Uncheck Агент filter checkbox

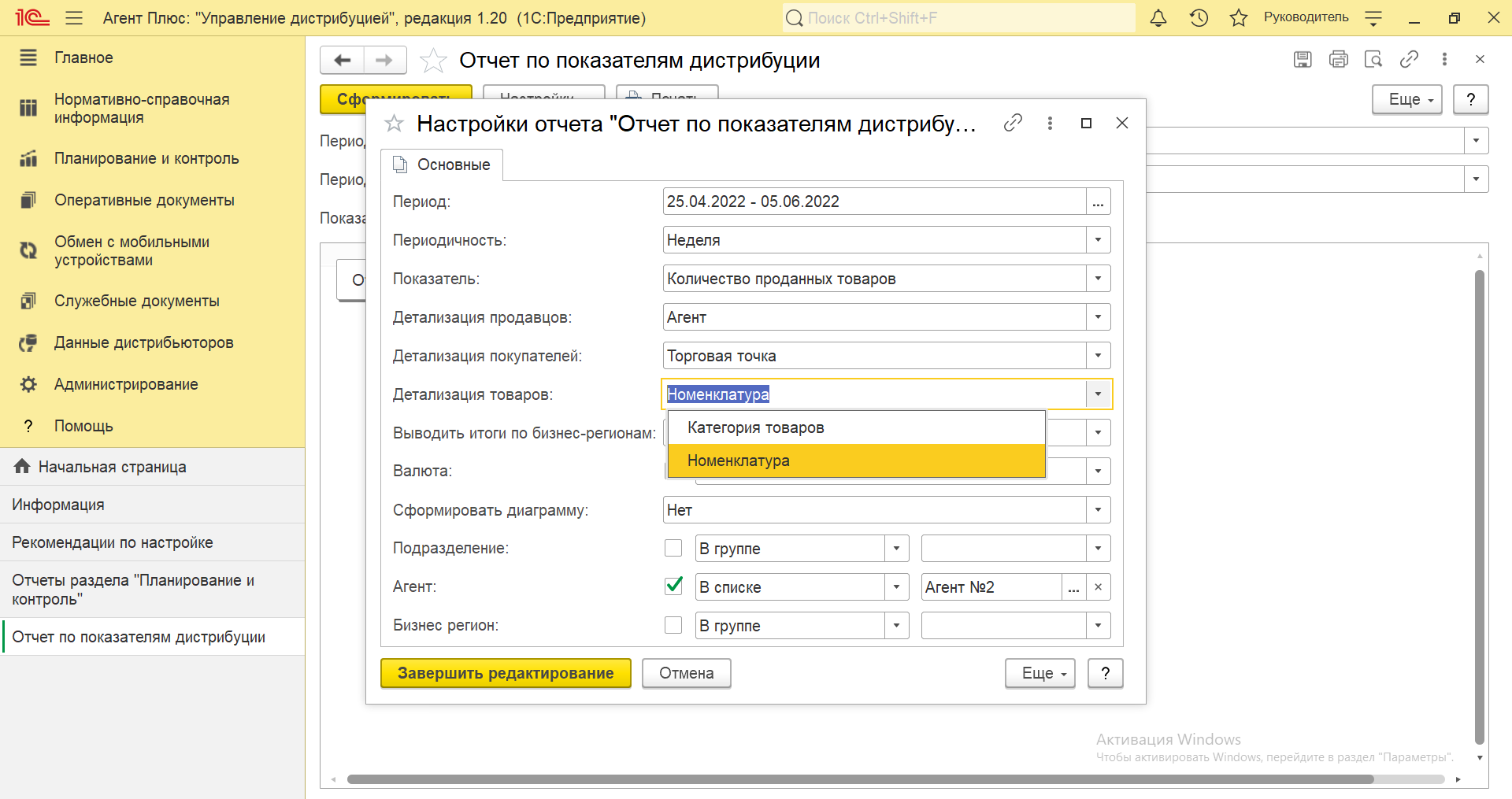tap(673, 586)
